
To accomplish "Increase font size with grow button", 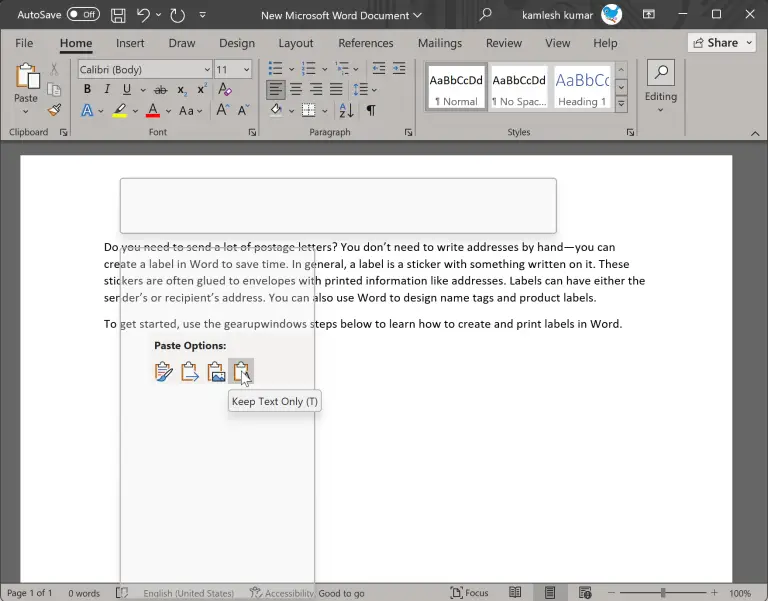I will 222,110.
